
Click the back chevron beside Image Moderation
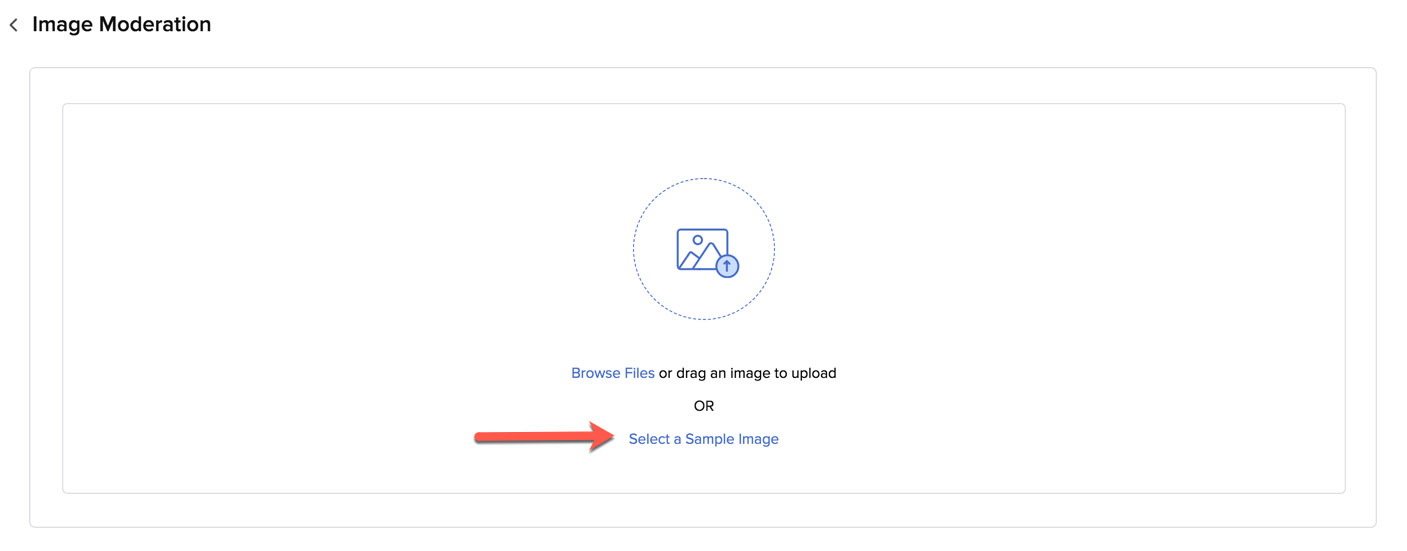coord(13,25)
